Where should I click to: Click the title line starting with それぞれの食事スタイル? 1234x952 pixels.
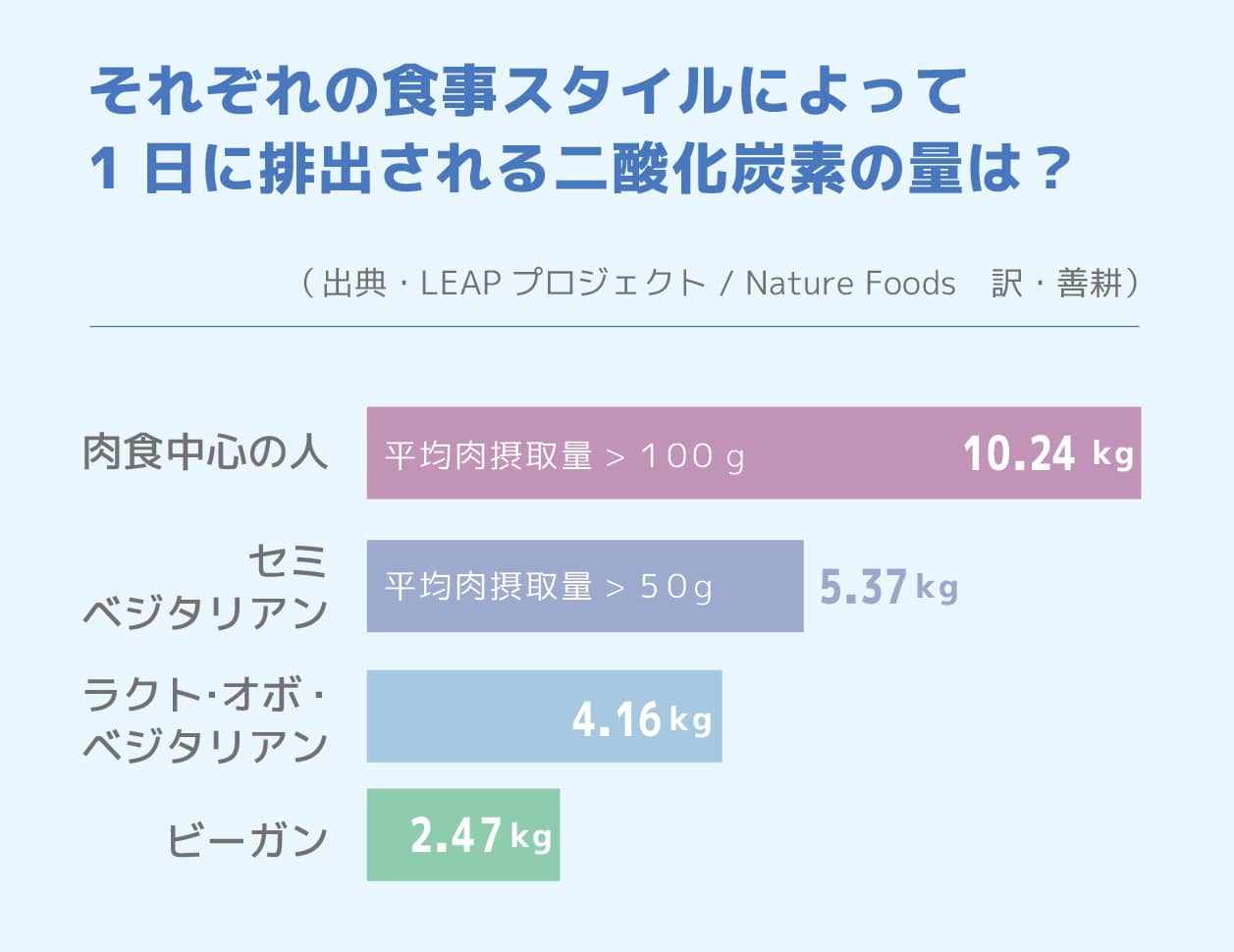click(x=528, y=91)
